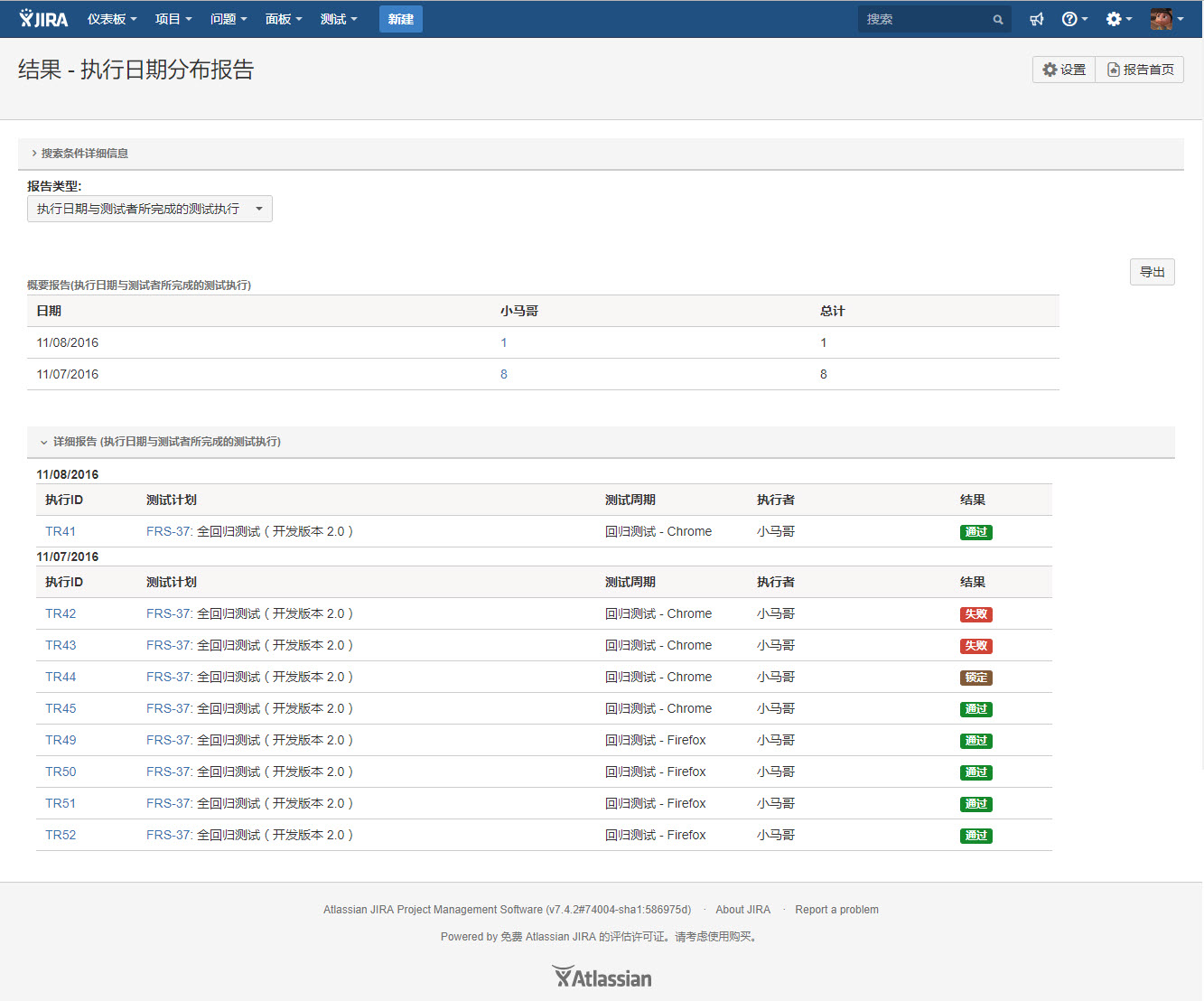Click the search magnifier icon
Image resolution: width=1204 pixels, height=1001 pixels.
click(998, 20)
